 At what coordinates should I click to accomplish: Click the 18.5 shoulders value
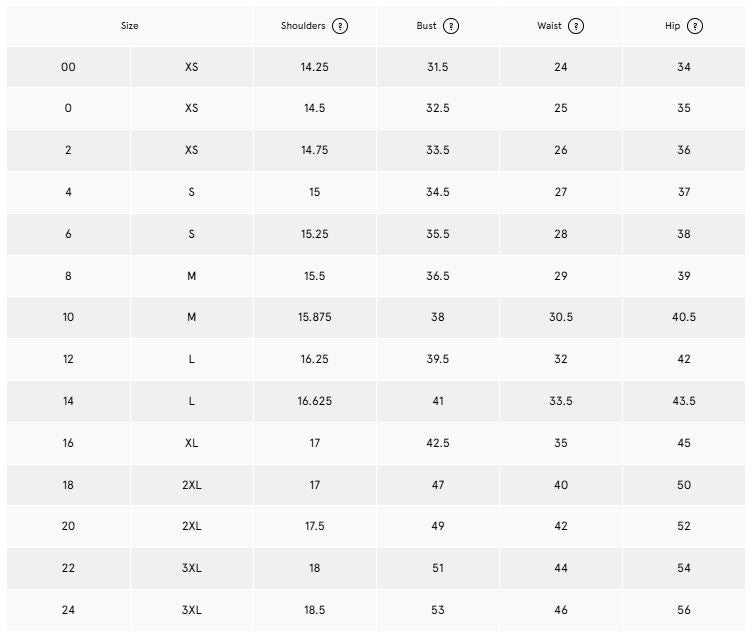(315, 610)
